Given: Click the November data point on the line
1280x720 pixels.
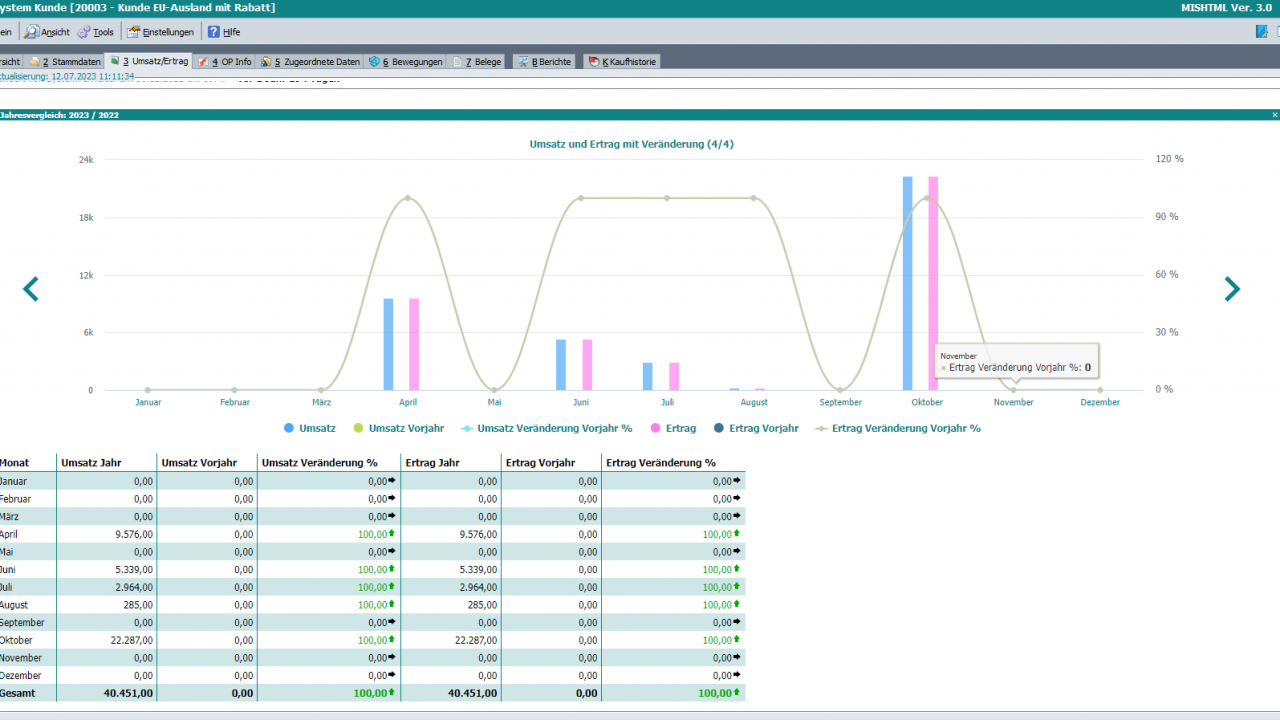Looking at the screenshot, I should [x=1014, y=390].
